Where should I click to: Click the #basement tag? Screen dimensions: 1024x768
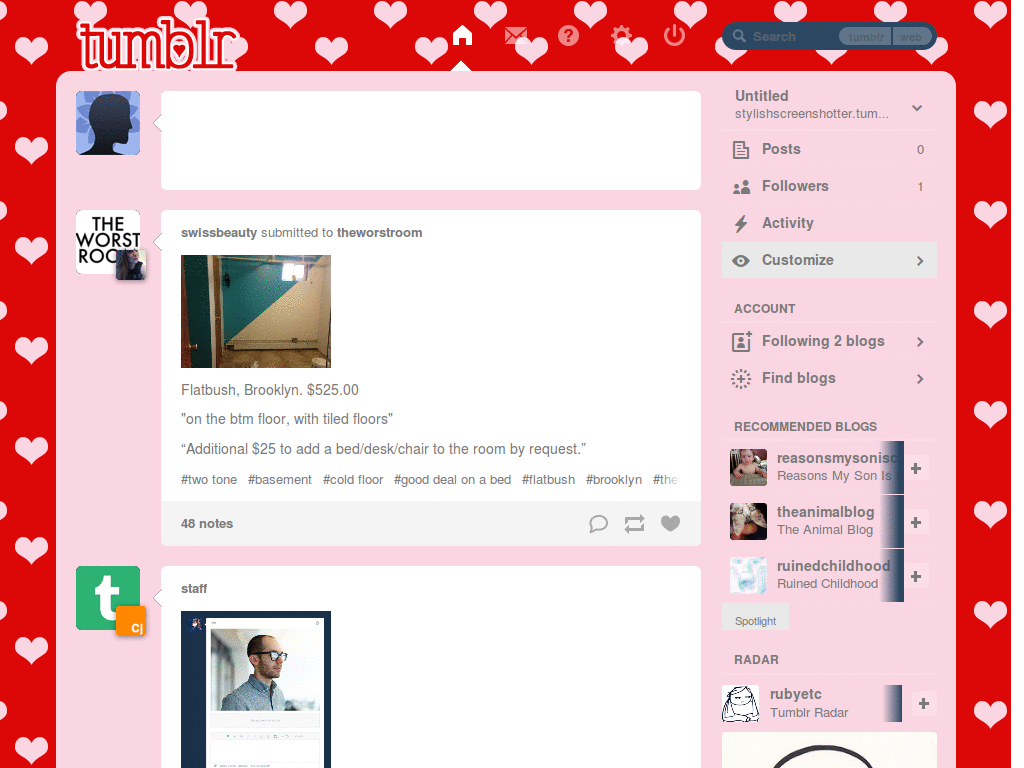coord(280,480)
